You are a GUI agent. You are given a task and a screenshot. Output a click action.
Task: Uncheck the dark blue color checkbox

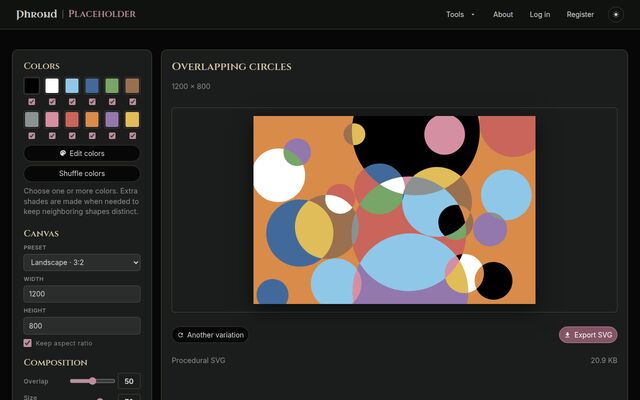pyautogui.click(x=92, y=102)
